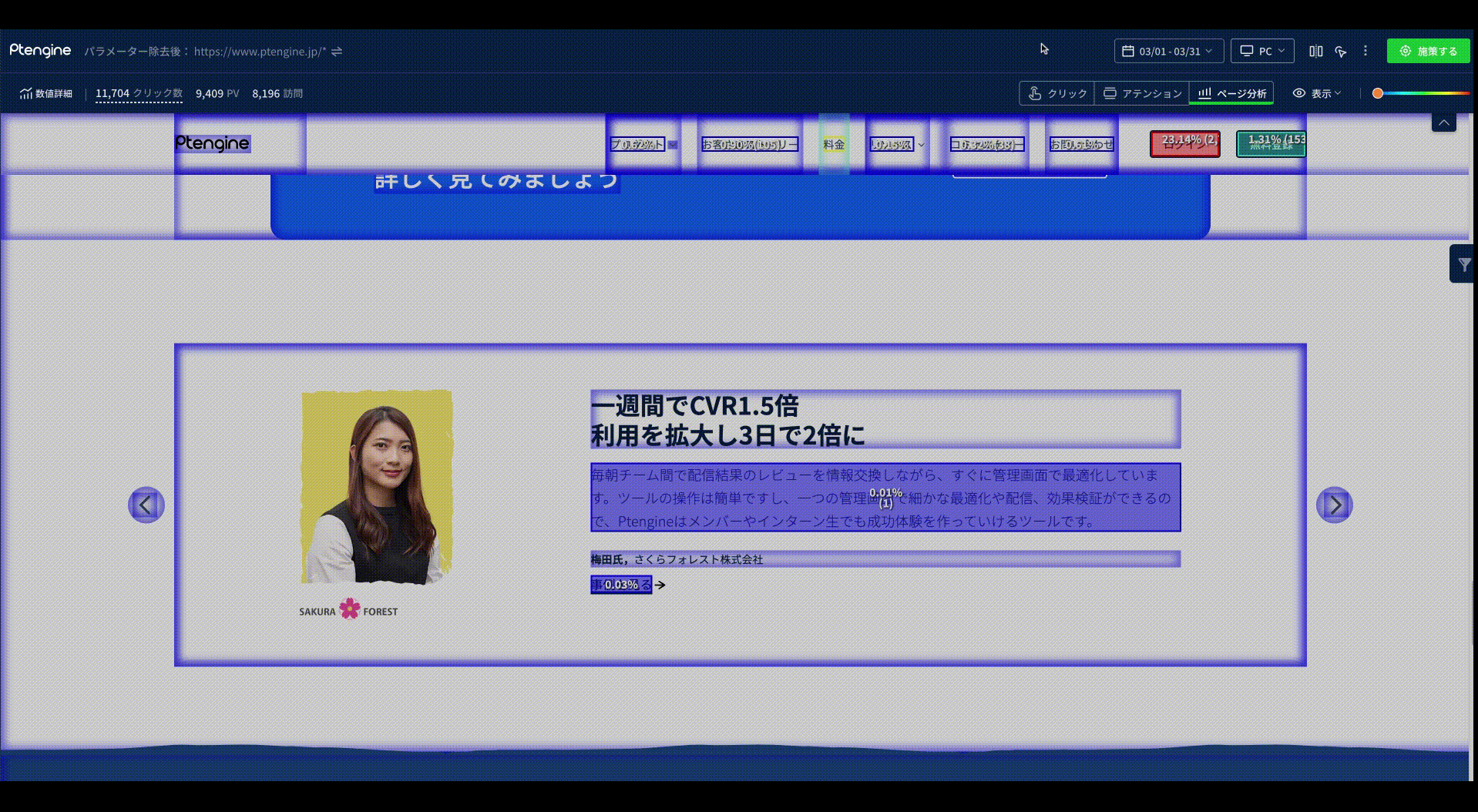Go to next testimonial slide arrow
This screenshot has width=1478, height=812.
(x=1334, y=505)
